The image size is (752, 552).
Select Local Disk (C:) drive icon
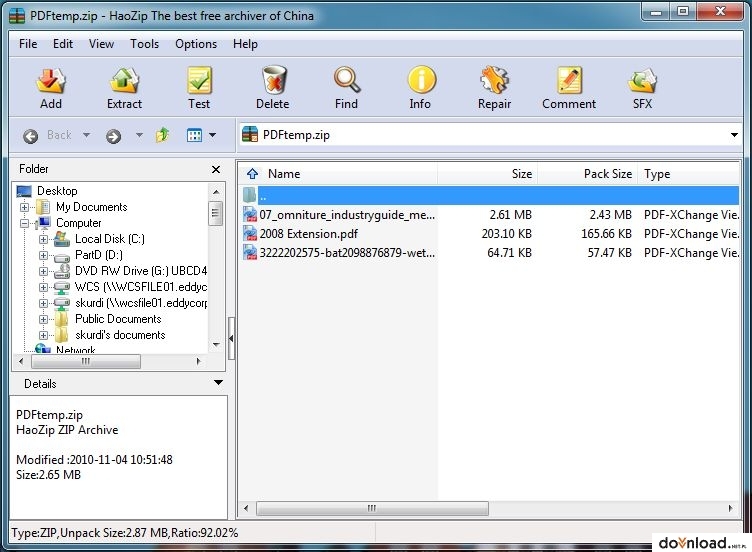point(62,239)
